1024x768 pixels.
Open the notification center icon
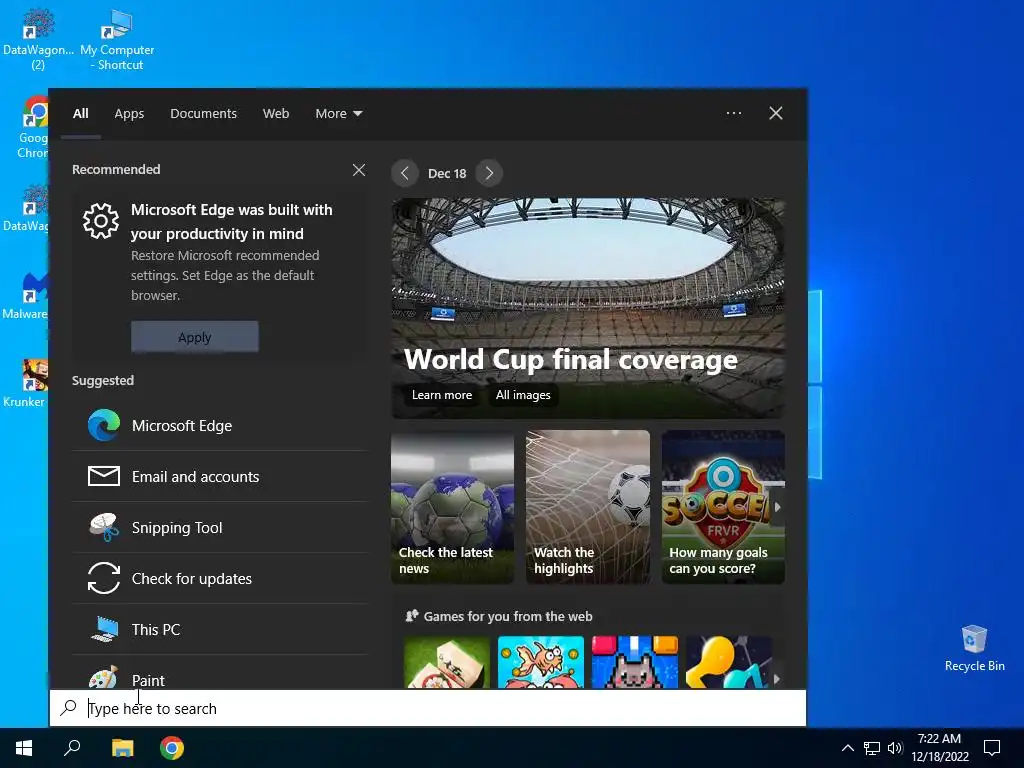(x=992, y=748)
